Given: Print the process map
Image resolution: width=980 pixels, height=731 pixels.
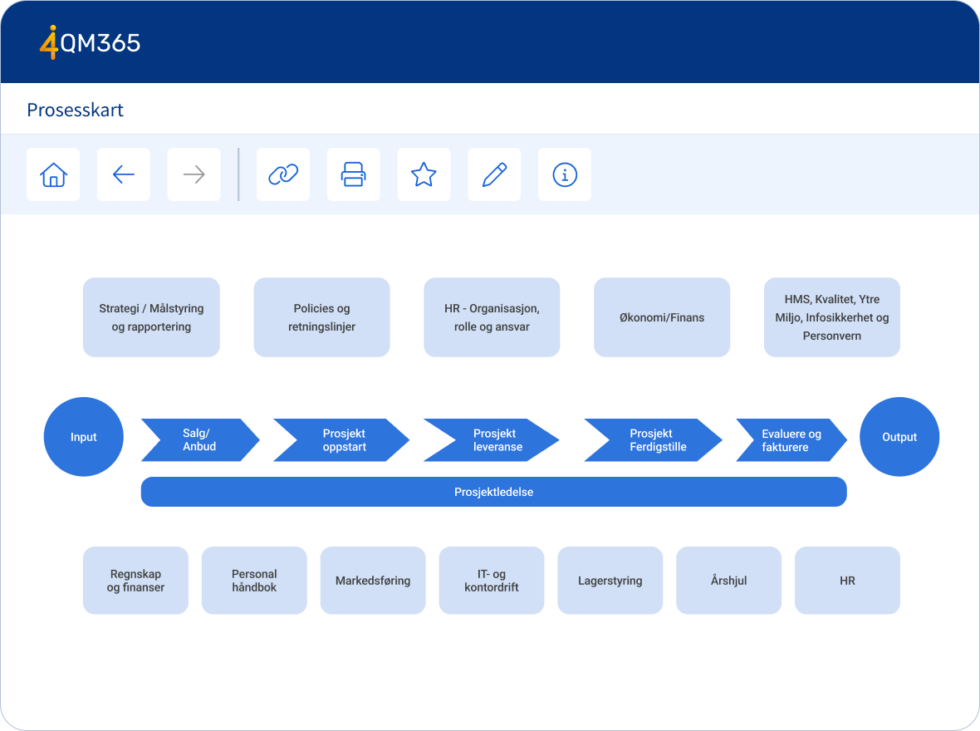Looking at the screenshot, I should [x=353, y=175].
